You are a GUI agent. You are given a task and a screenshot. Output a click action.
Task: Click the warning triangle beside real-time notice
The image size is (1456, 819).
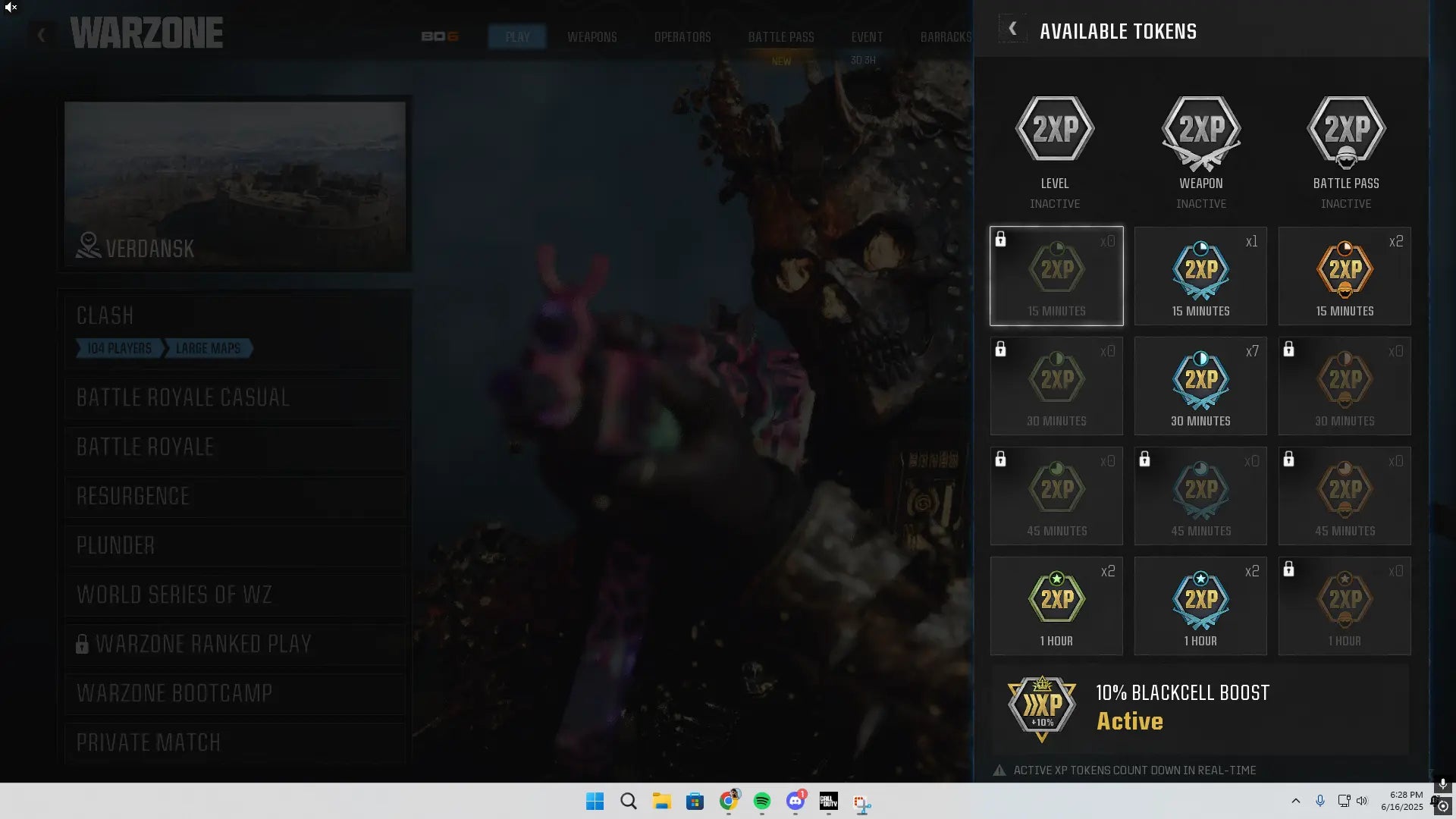999,770
